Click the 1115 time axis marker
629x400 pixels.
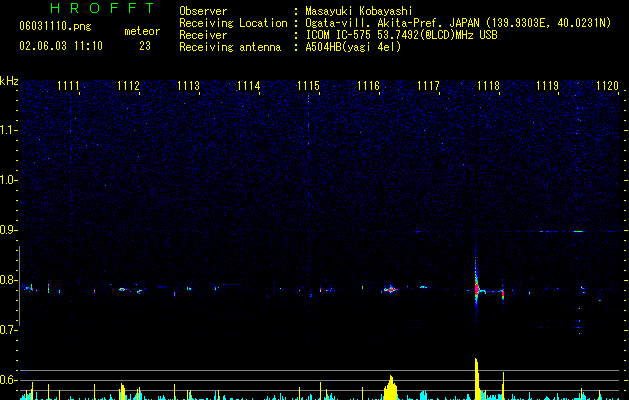point(308,86)
